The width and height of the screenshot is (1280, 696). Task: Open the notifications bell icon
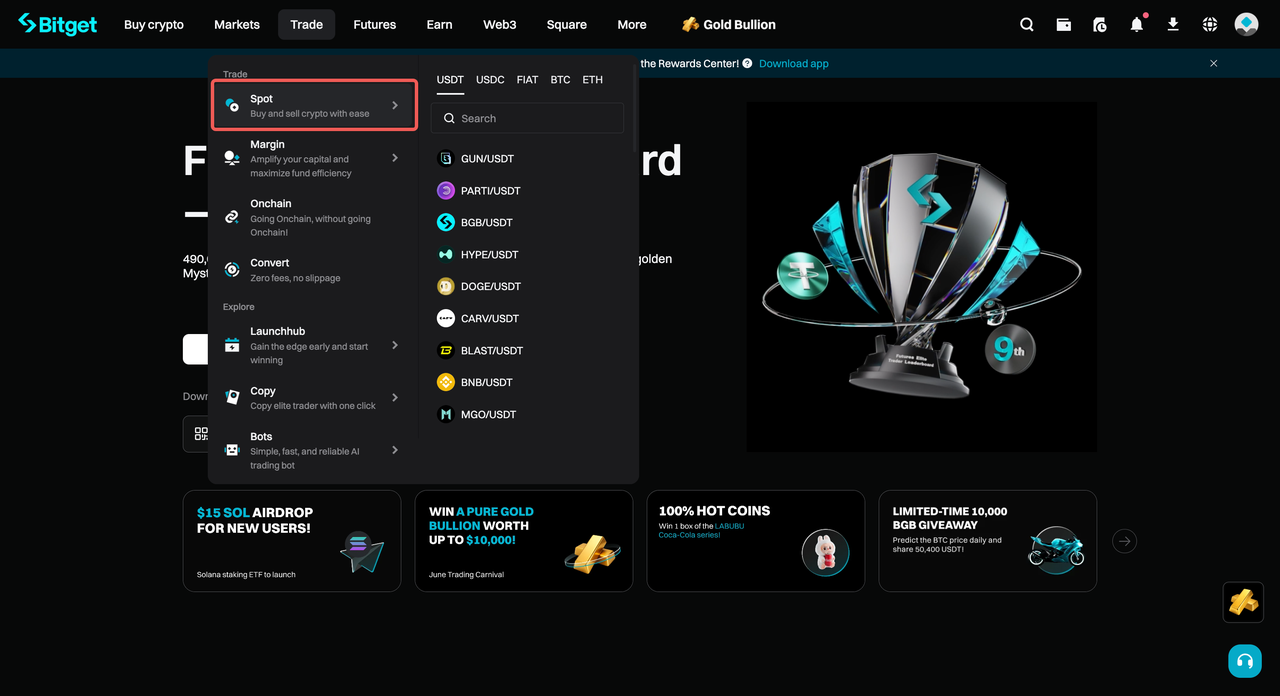1137,24
